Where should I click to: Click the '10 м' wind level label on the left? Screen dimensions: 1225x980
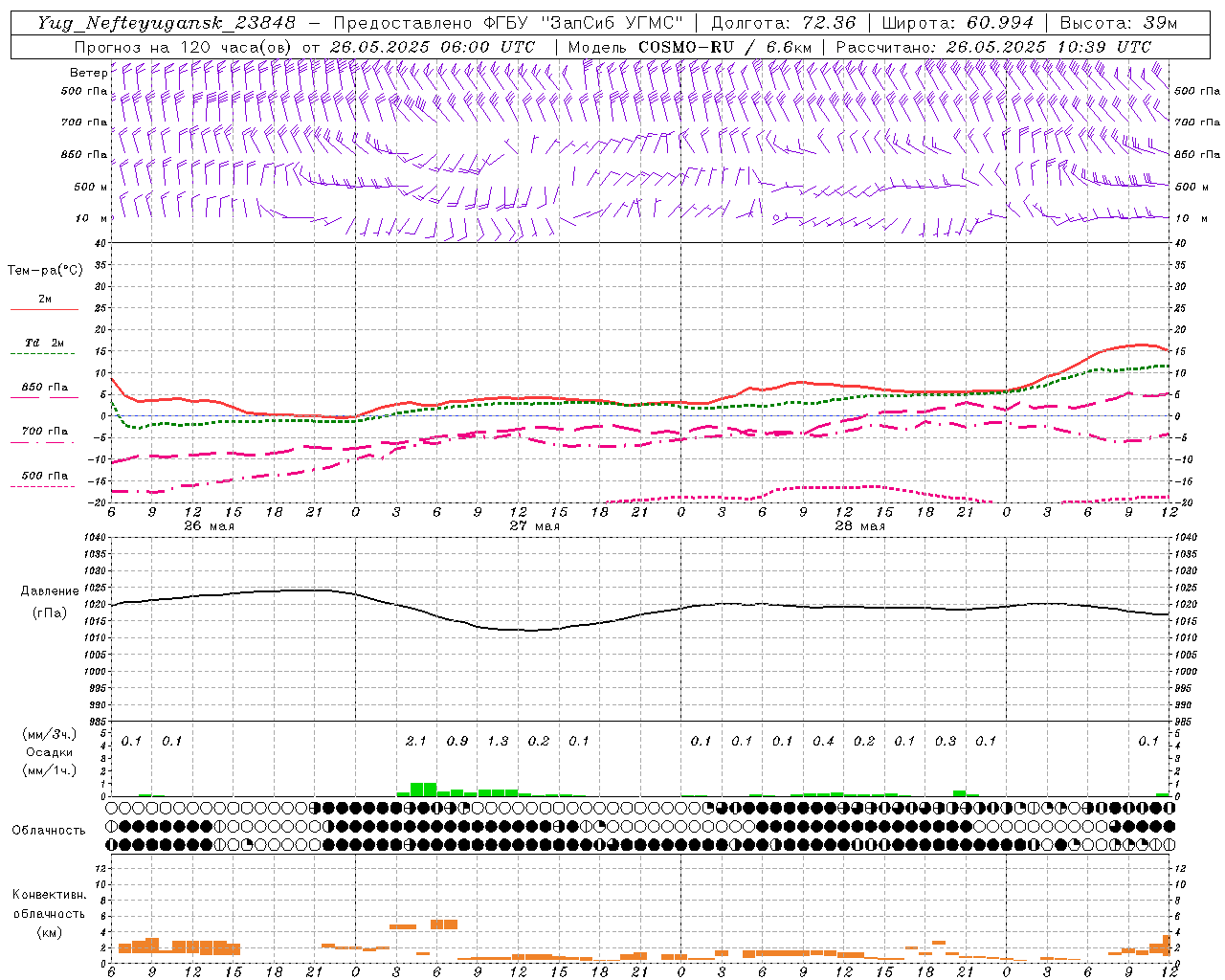tap(92, 218)
